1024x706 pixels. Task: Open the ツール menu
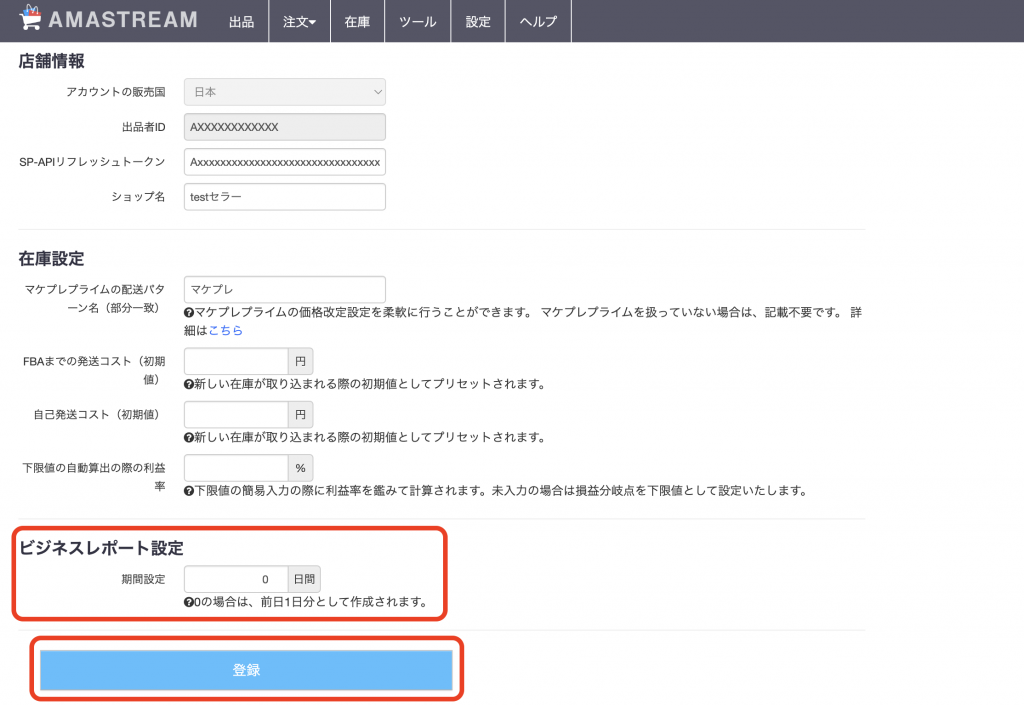(417, 22)
